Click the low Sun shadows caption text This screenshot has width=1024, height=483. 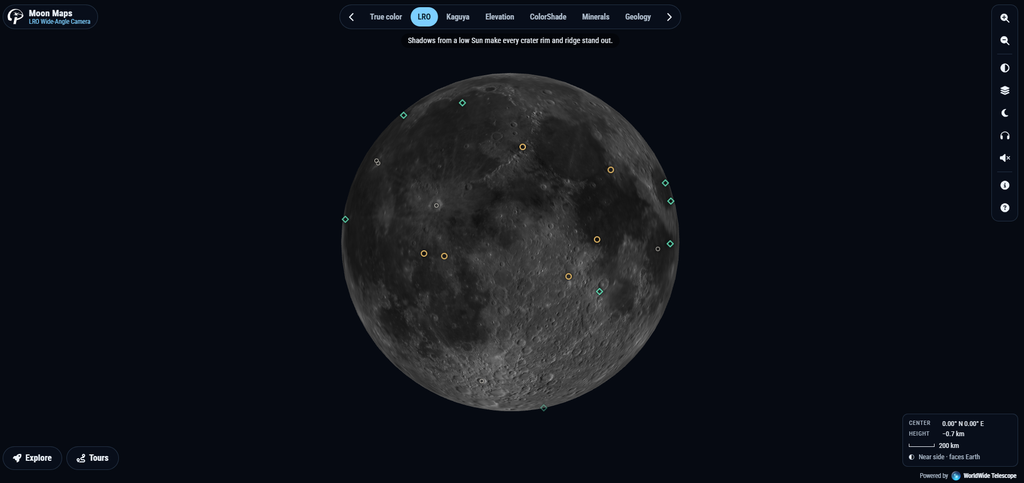click(510, 40)
